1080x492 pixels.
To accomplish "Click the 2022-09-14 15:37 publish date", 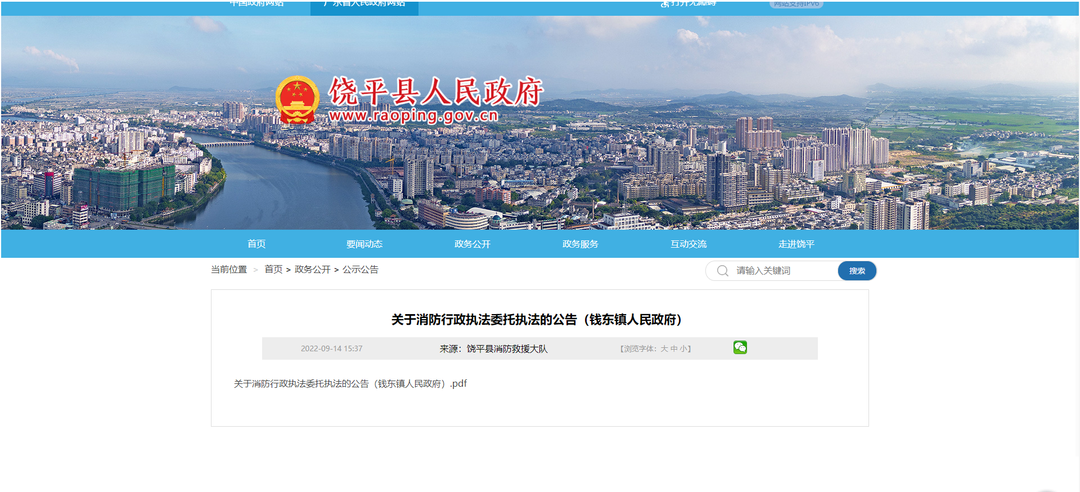I will tap(331, 349).
